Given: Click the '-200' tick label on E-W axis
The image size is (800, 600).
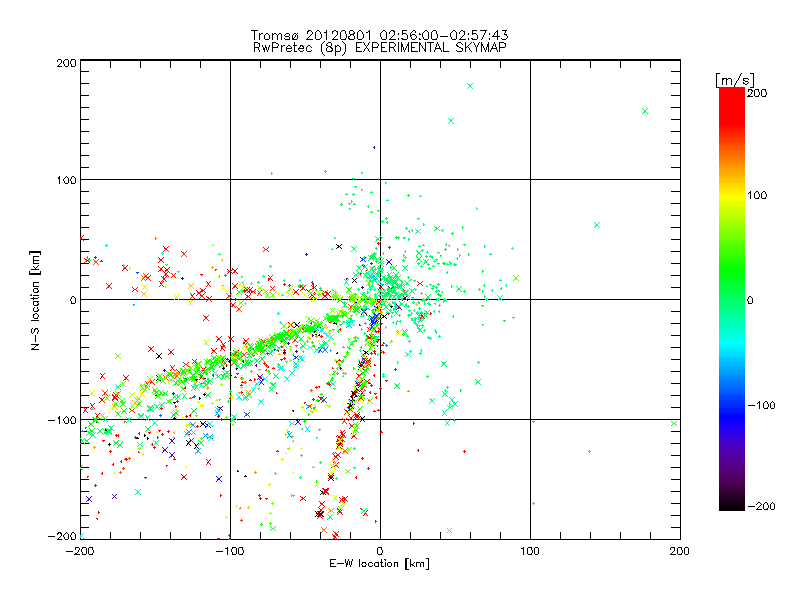Looking at the screenshot, I should point(80,551).
